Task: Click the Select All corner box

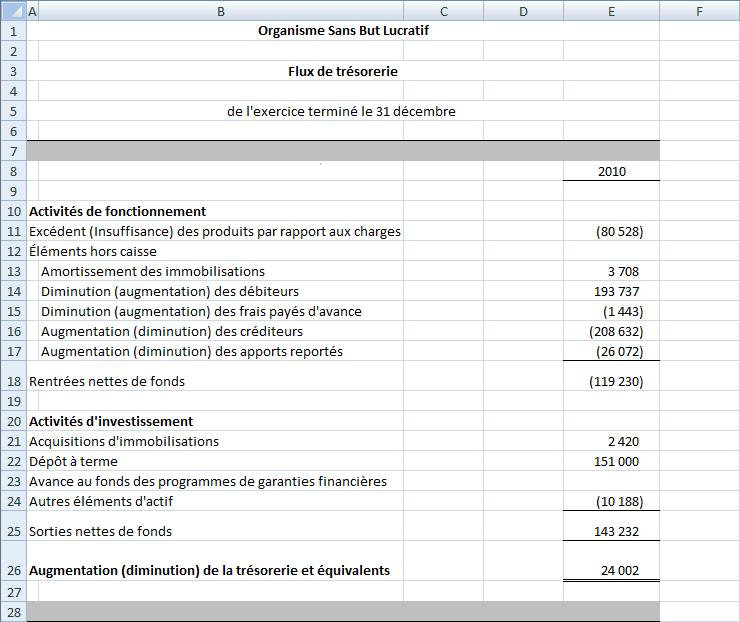Action: [12, 11]
